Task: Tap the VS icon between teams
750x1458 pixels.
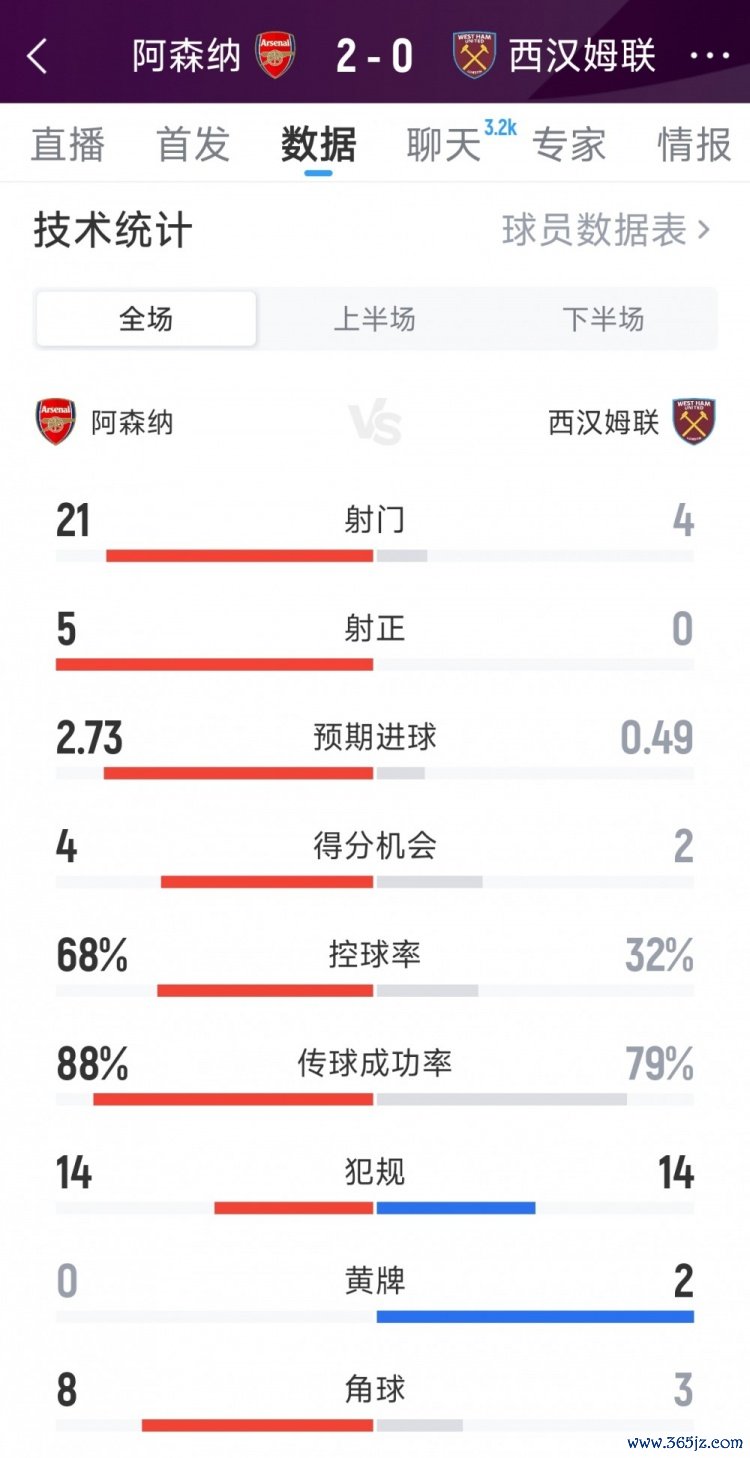Action: click(375, 423)
